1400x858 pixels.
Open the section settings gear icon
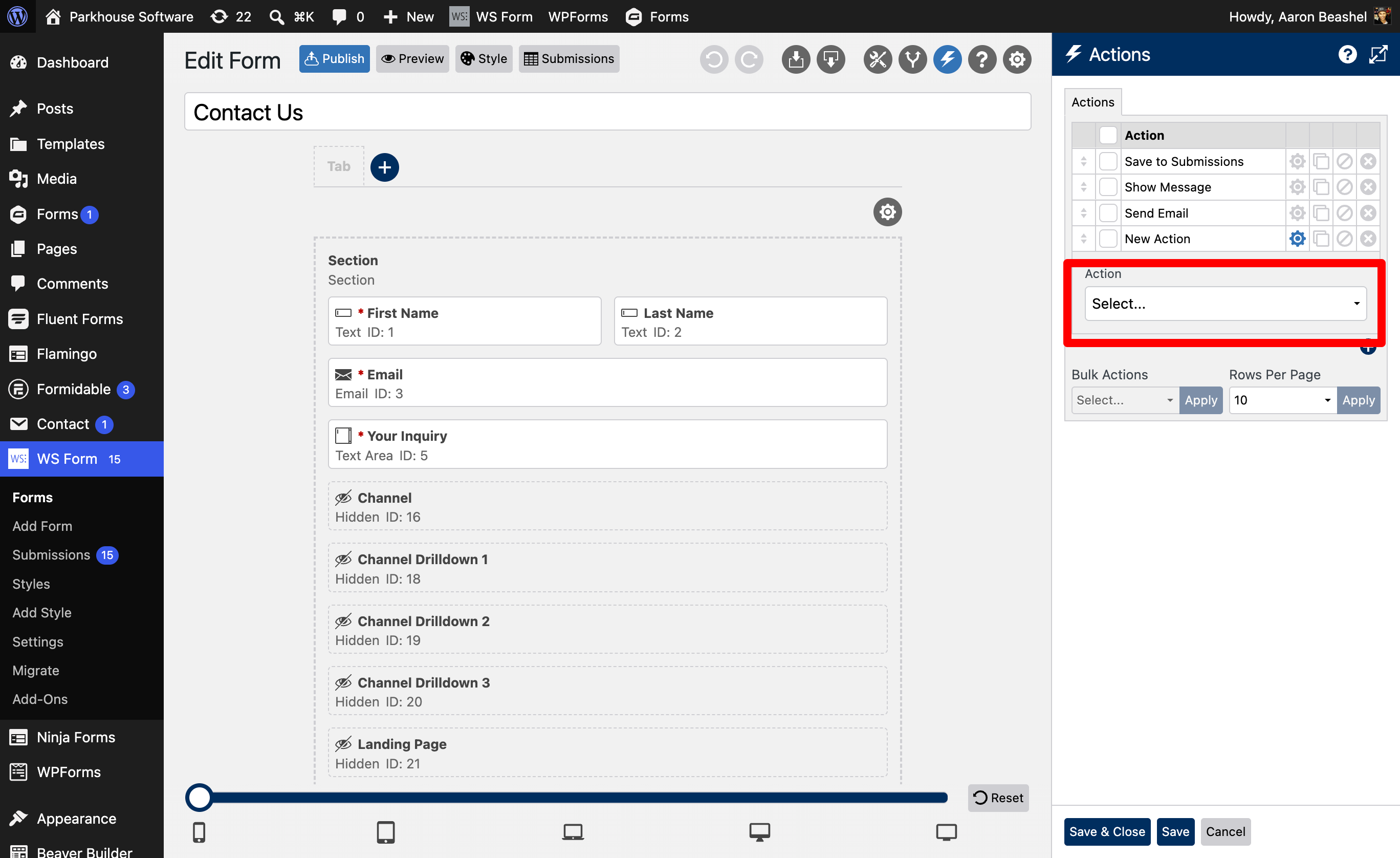coord(887,212)
